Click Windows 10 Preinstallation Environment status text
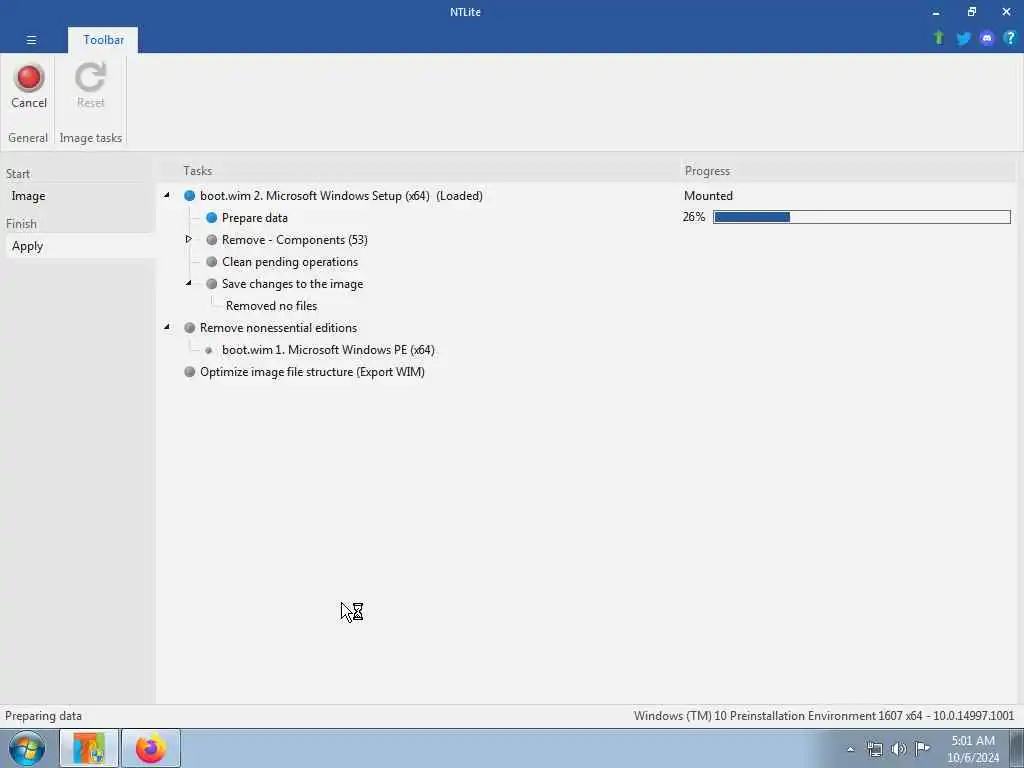The image size is (1024, 768). click(824, 716)
